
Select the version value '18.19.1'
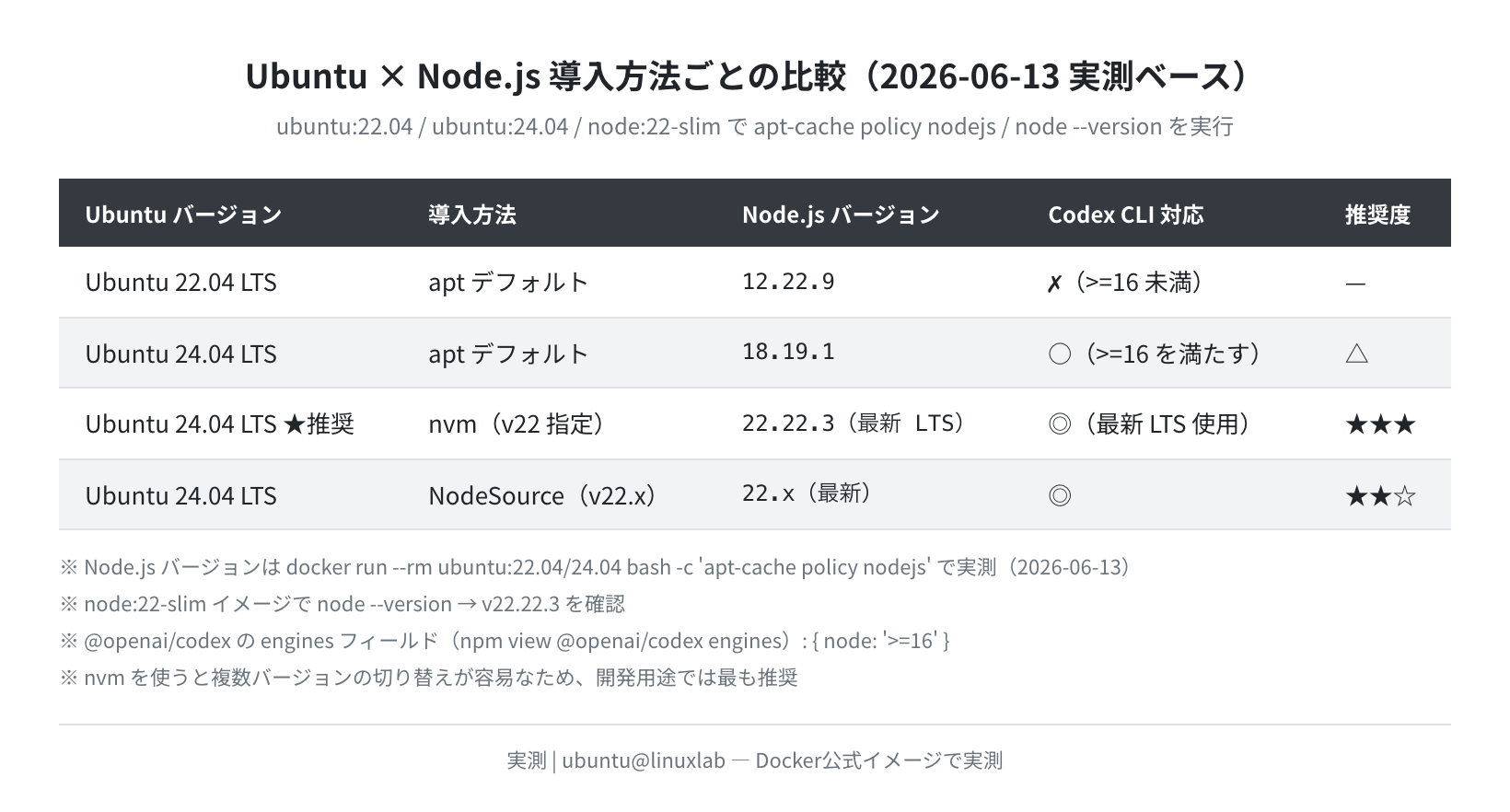coord(788,352)
